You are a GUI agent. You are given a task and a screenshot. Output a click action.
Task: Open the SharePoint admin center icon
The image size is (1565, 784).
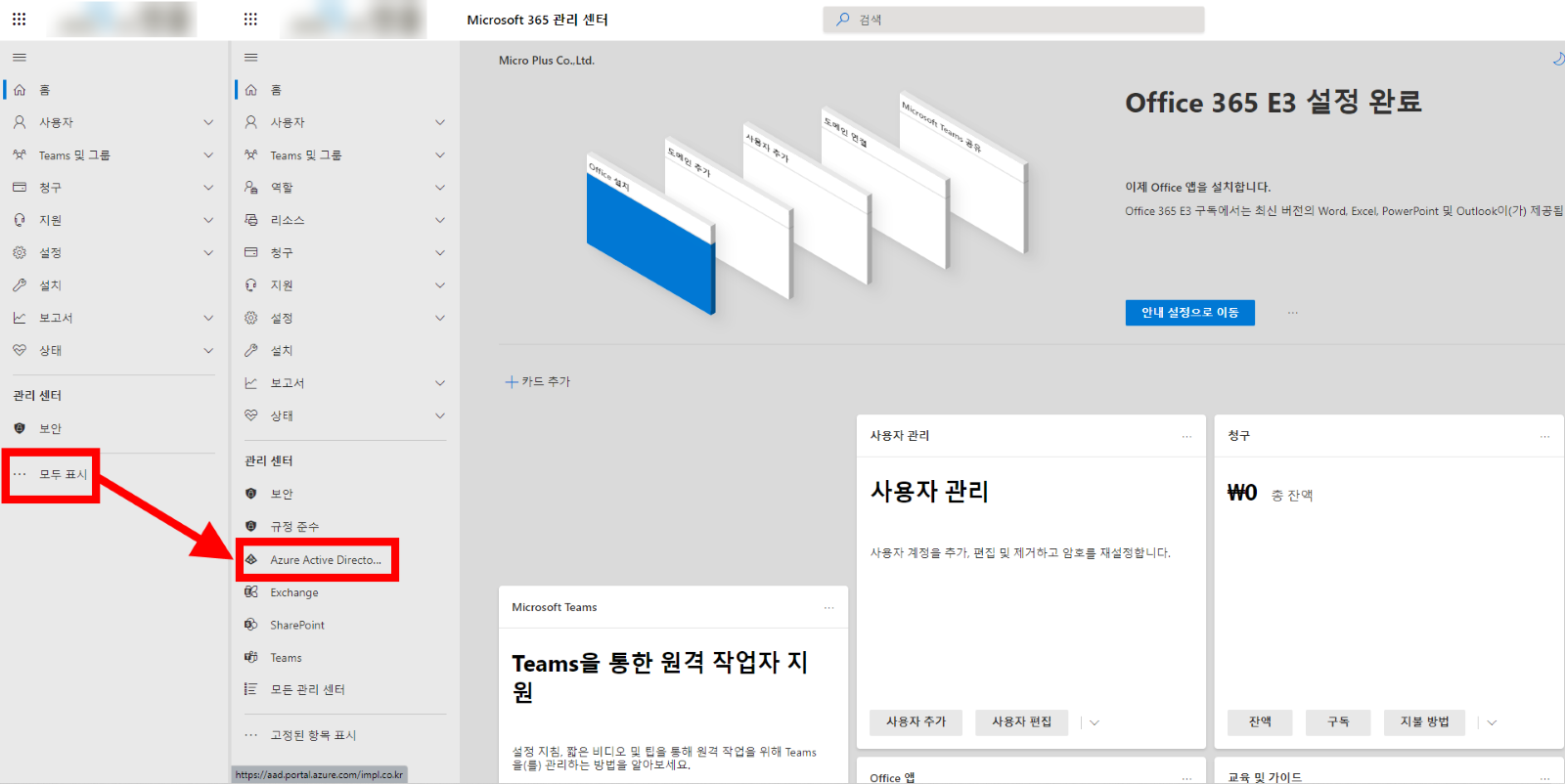pos(251,625)
